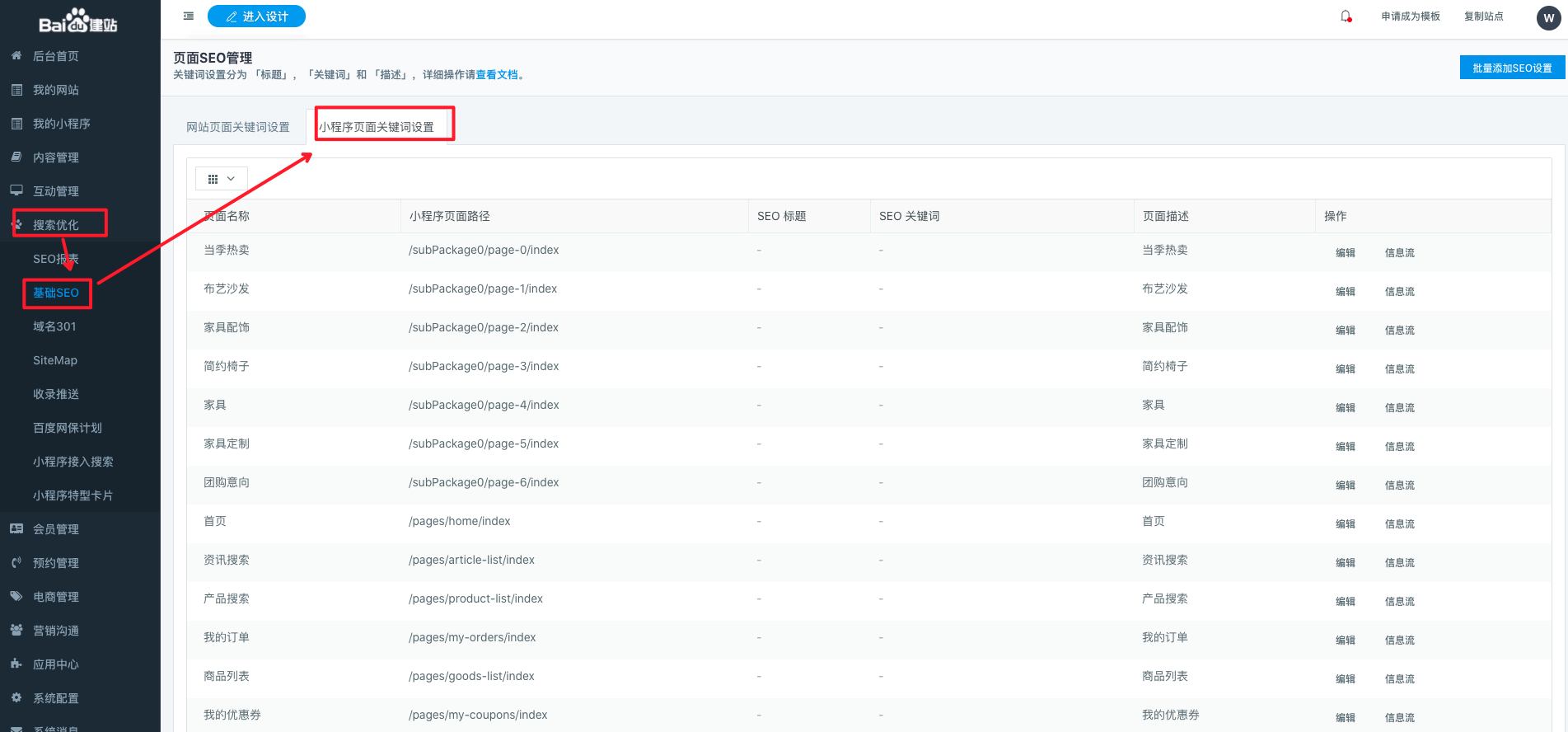Click the Baidu site-builder logo
The height and width of the screenshot is (732, 1568).
[79, 21]
